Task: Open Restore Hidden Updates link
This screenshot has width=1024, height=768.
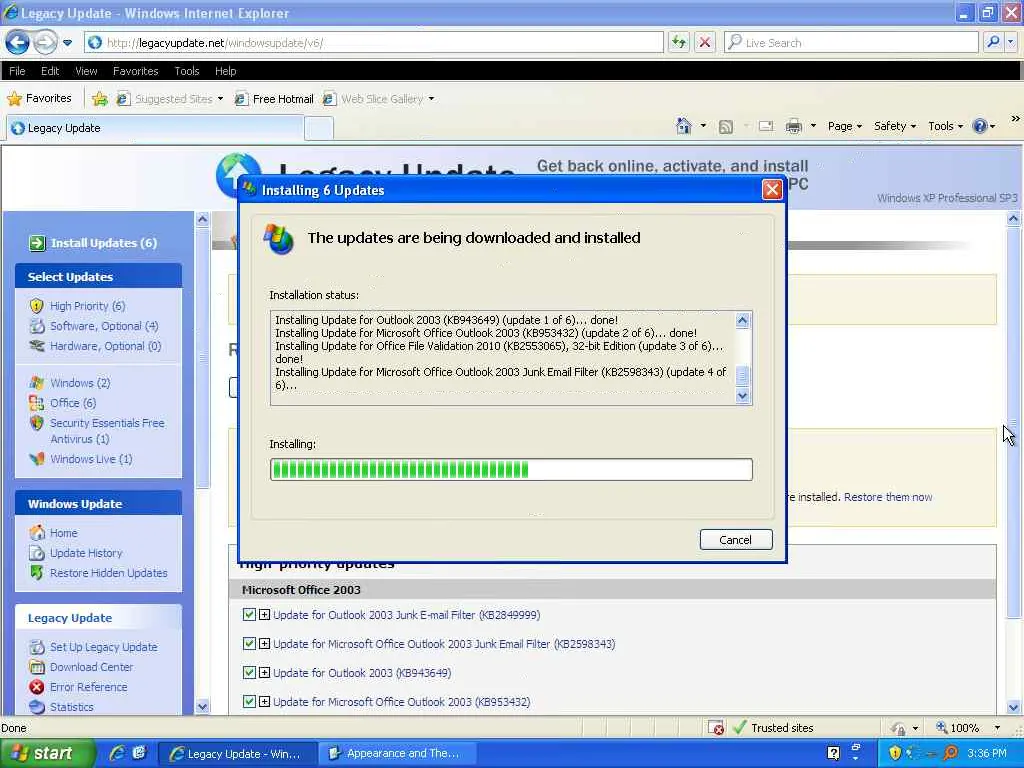Action: (108, 573)
